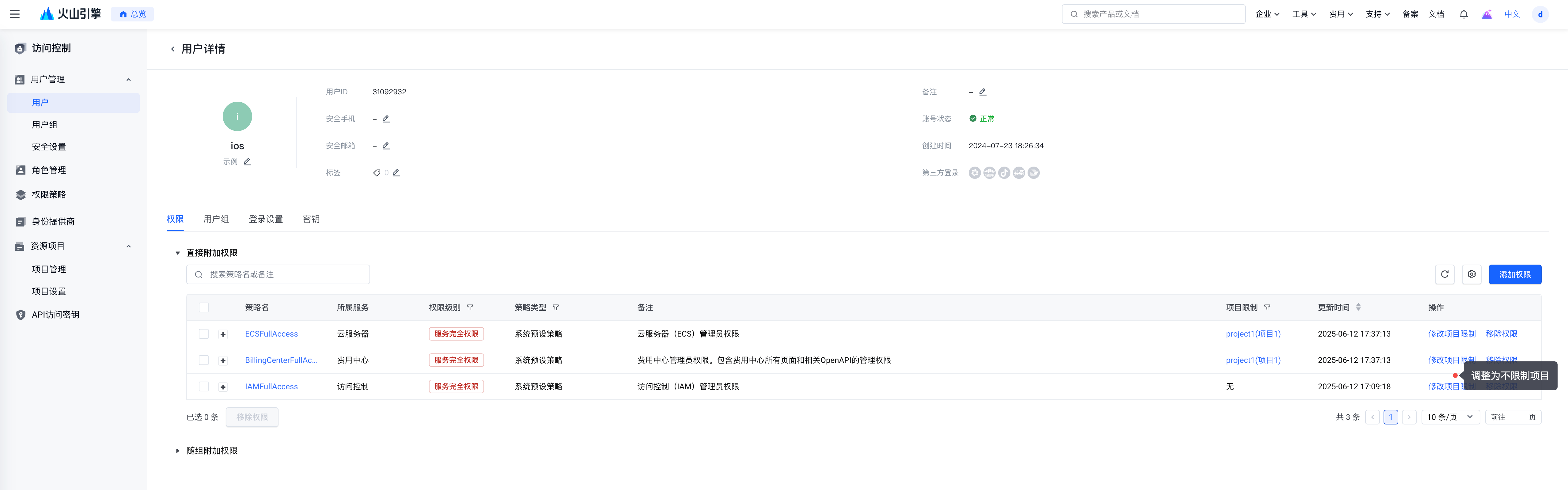The height and width of the screenshot is (490, 1568).
Task: Switch to the 用户组 tab
Action: point(216,219)
